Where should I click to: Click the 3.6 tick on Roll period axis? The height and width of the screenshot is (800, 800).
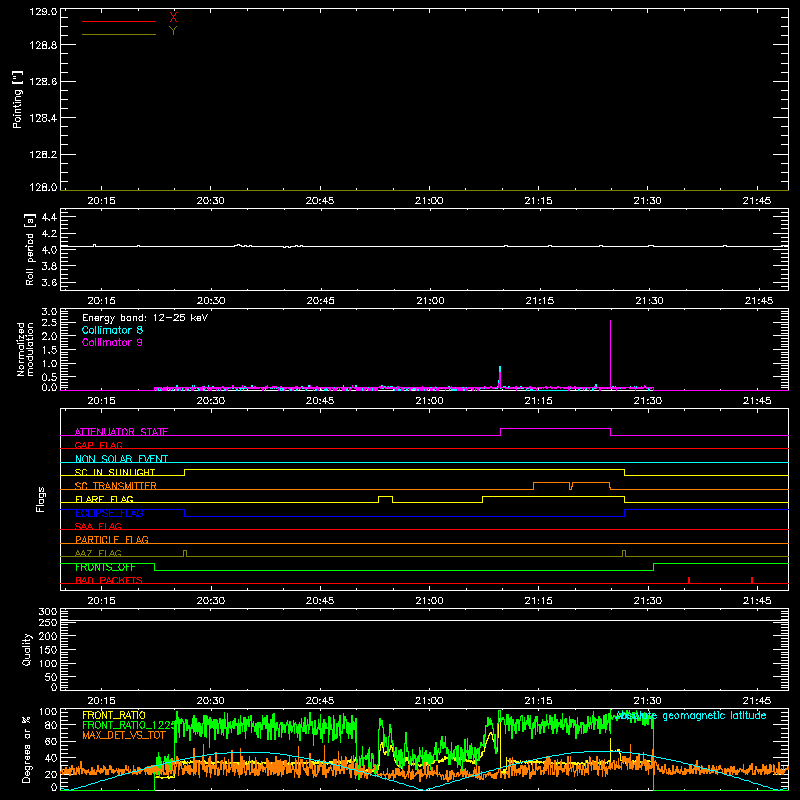[49, 282]
